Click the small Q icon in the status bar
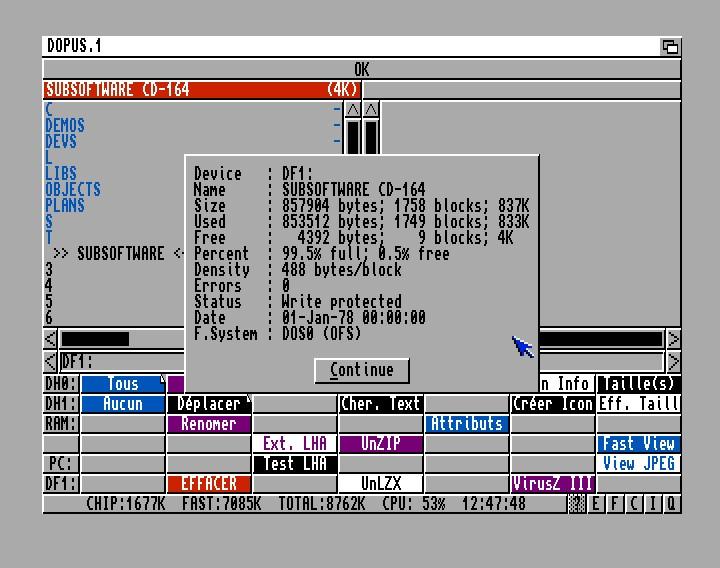 coord(671,504)
